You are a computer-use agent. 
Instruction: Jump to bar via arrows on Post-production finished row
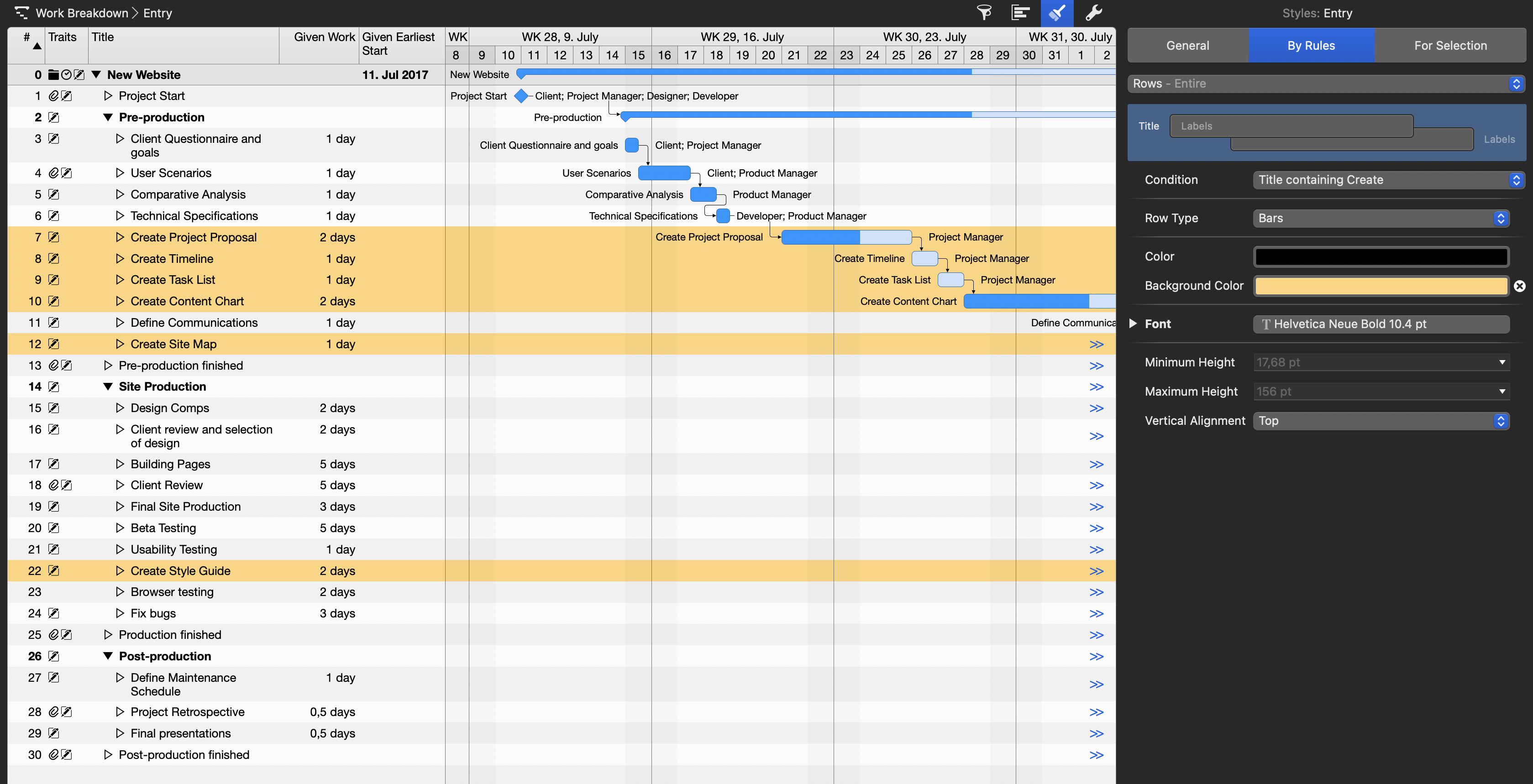click(x=1096, y=755)
